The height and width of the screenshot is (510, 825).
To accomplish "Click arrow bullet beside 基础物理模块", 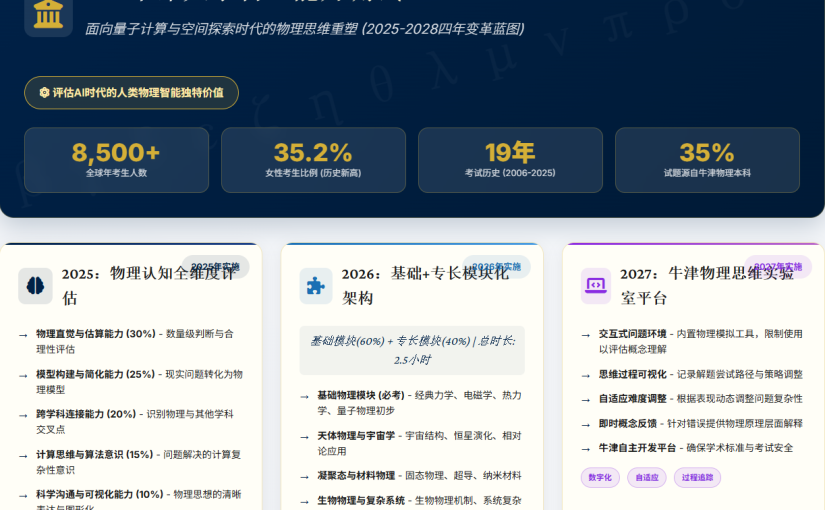I will tap(304, 397).
